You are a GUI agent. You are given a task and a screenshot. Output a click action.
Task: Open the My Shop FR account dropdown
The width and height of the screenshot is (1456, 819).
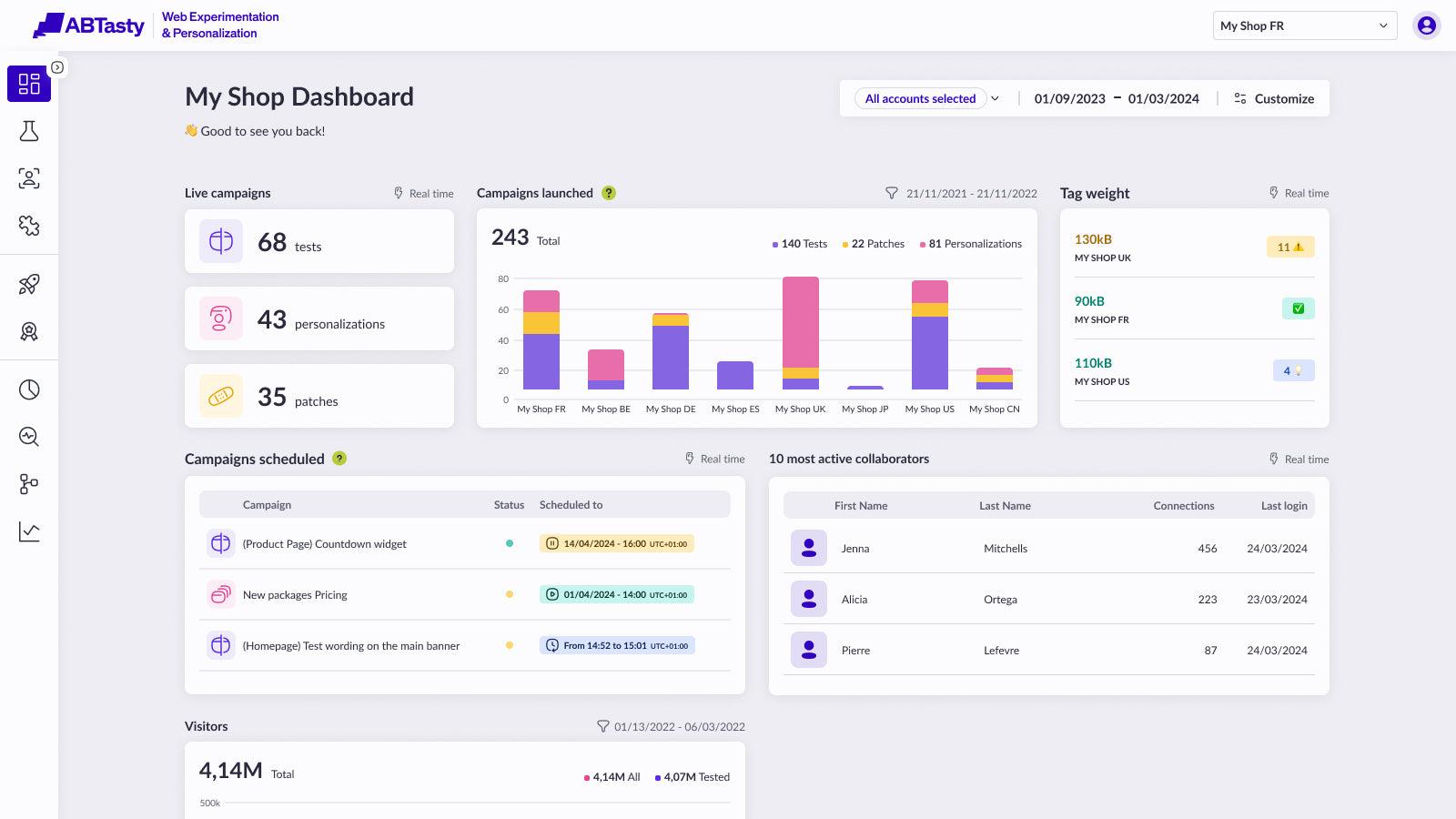coord(1304,25)
